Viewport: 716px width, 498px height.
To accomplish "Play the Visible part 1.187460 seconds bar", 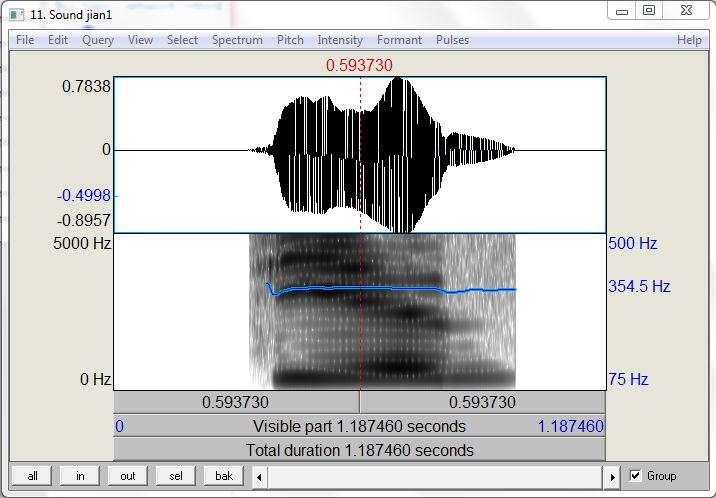I will tap(359, 426).
